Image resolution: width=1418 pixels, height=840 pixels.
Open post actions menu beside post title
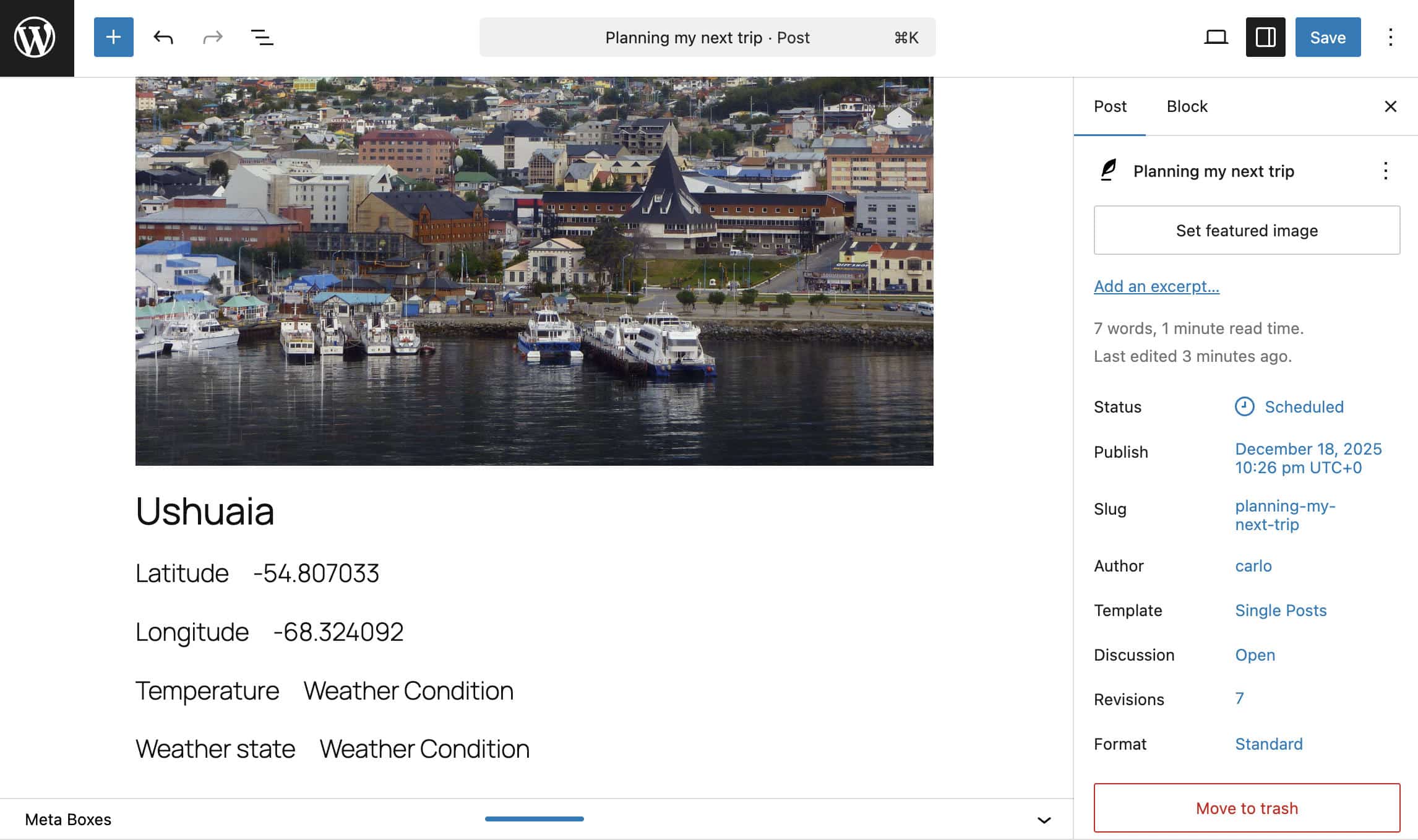(1385, 171)
